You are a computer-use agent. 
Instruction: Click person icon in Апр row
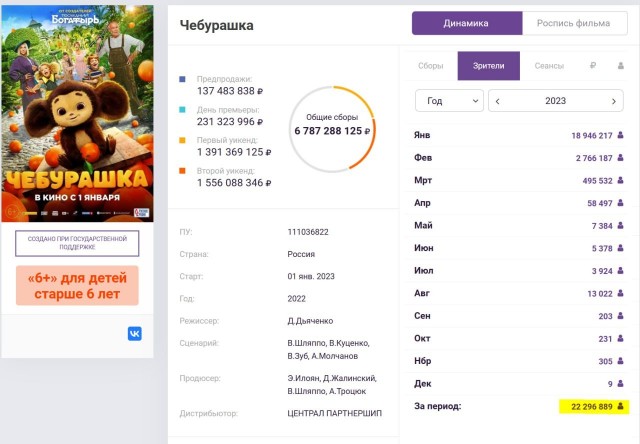point(620,203)
